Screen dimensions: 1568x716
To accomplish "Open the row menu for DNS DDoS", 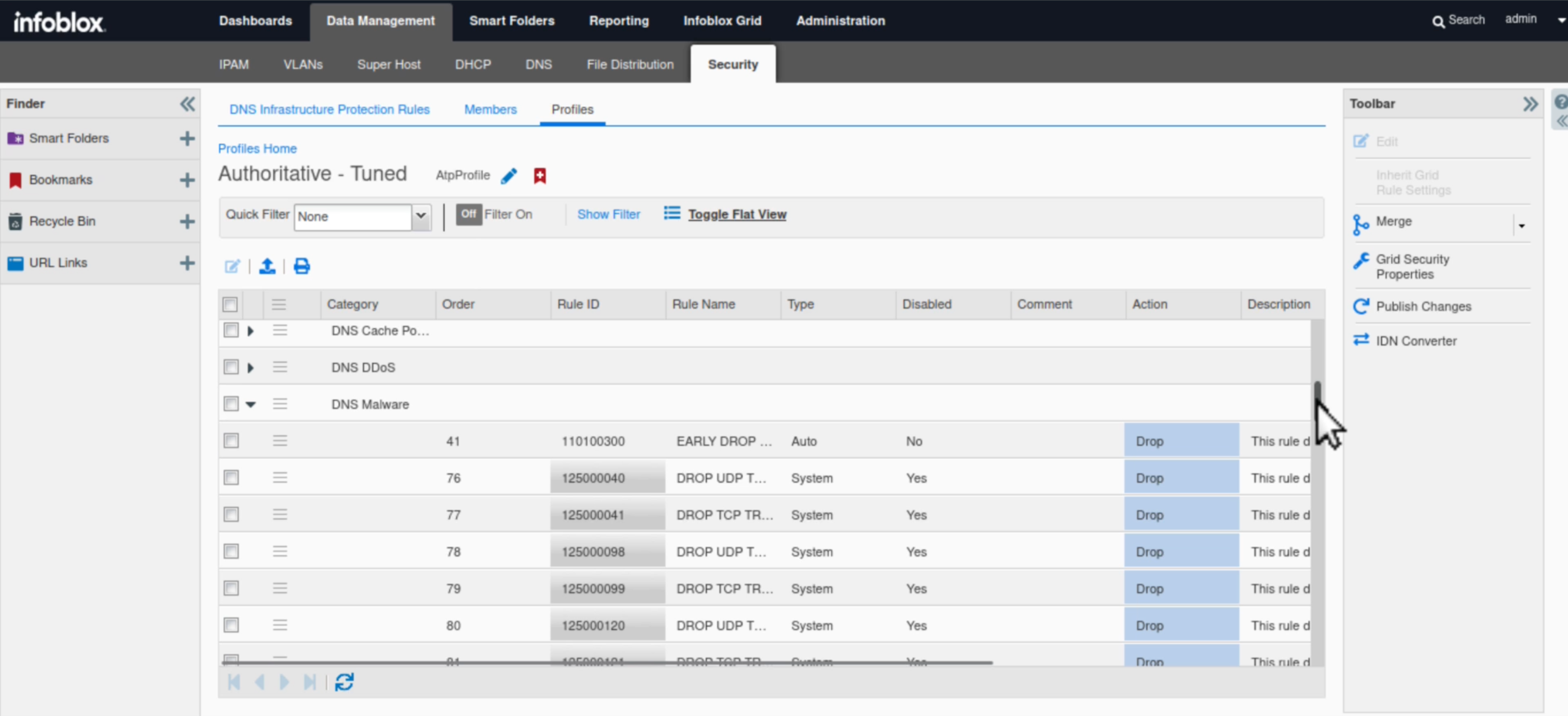I will 280,366.
